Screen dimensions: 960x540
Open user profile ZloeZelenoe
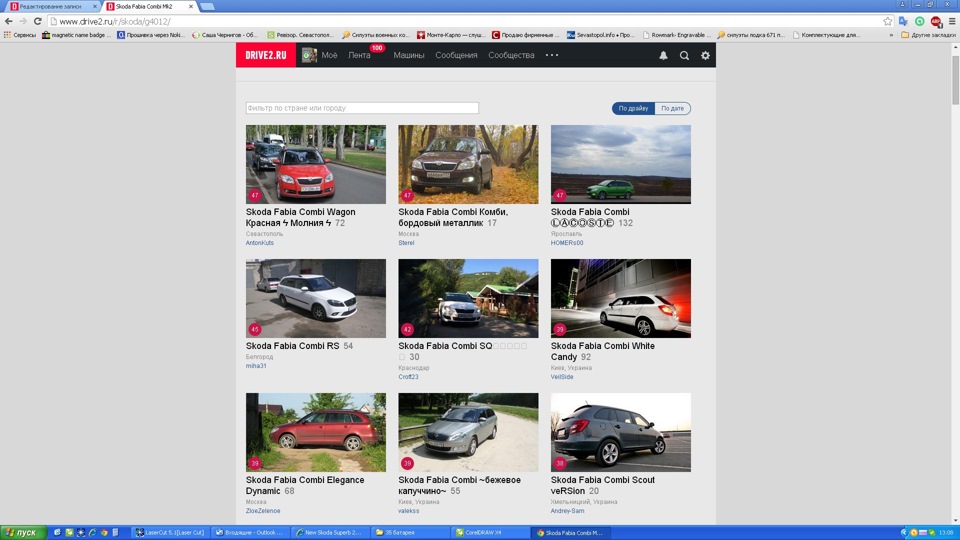pos(263,511)
